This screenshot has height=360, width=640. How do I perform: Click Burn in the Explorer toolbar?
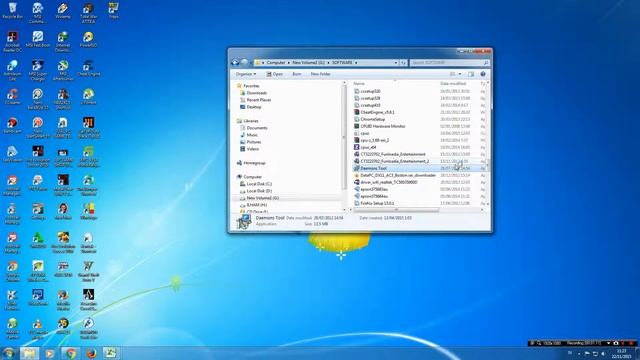(297, 74)
